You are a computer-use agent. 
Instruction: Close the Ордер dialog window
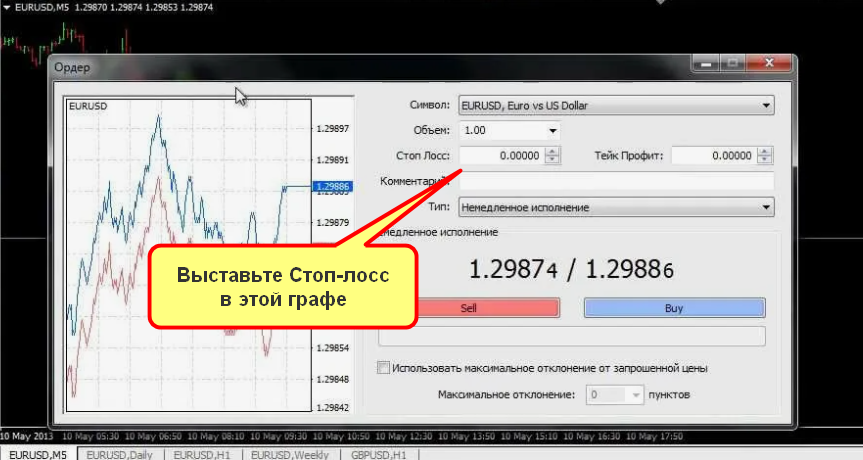(769, 63)
